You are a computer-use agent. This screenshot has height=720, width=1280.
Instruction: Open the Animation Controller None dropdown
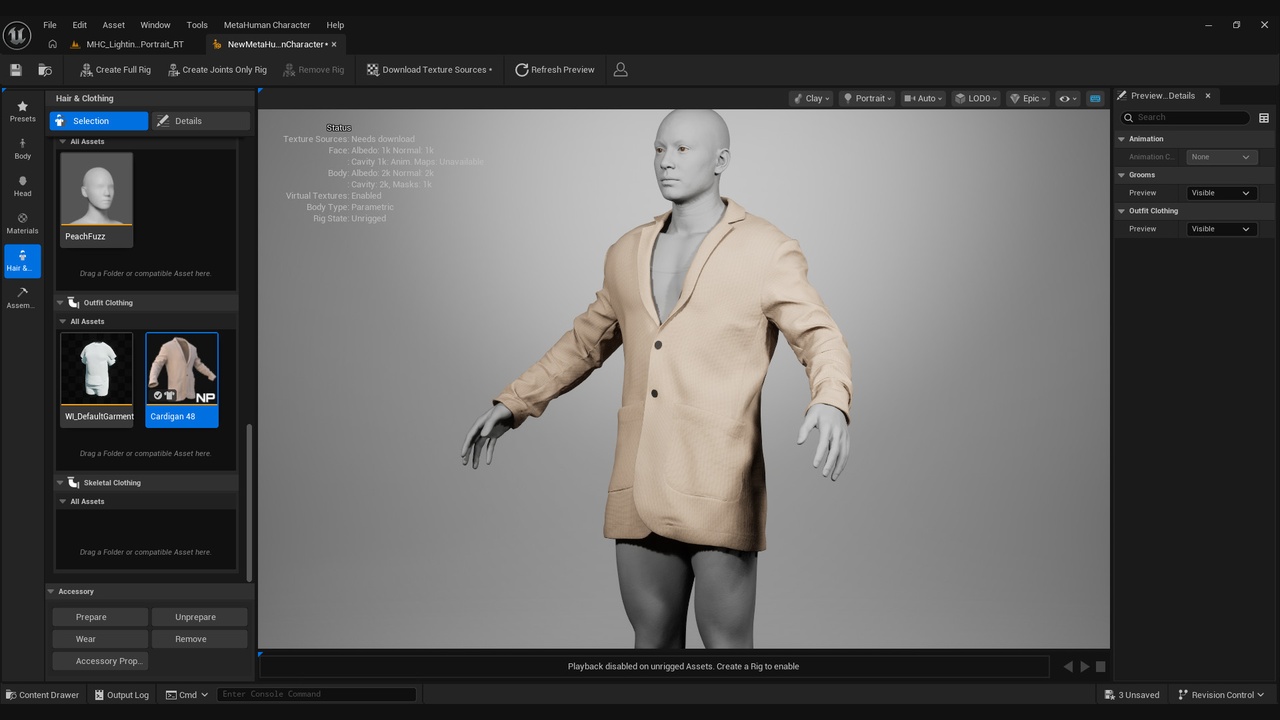tap(1221, 157)
